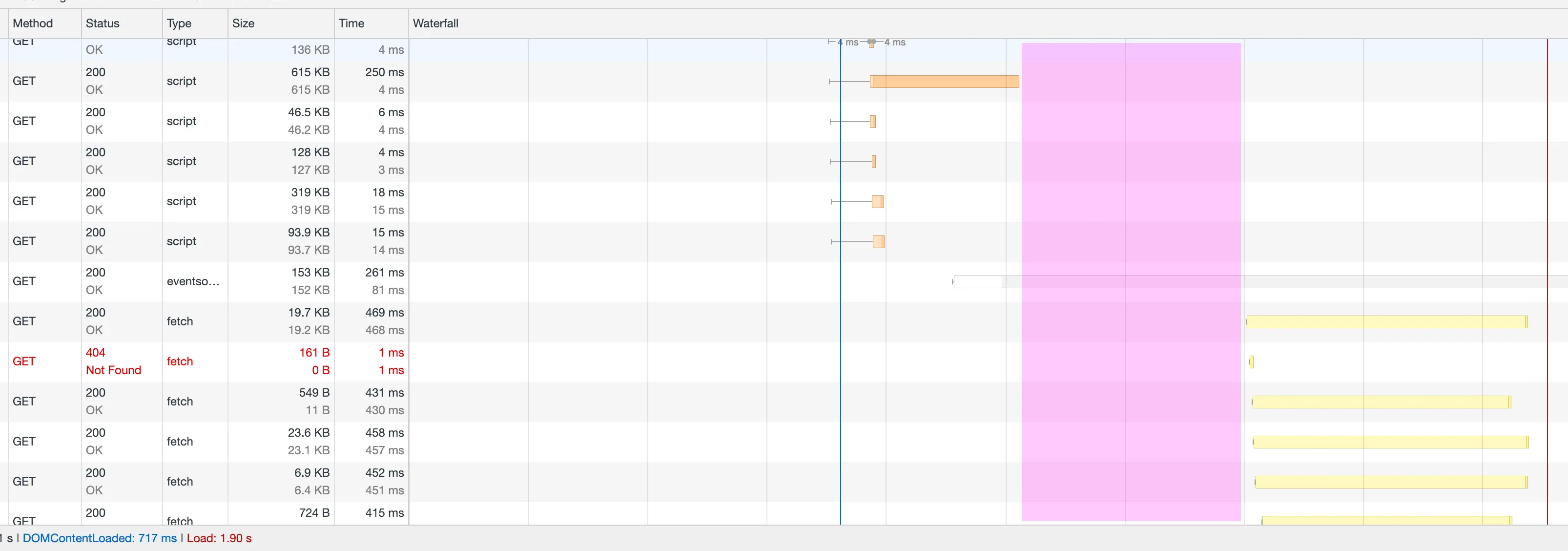Select the 549 B fetch request
This screenshot has height=551, width=1568.
(180, 402)
